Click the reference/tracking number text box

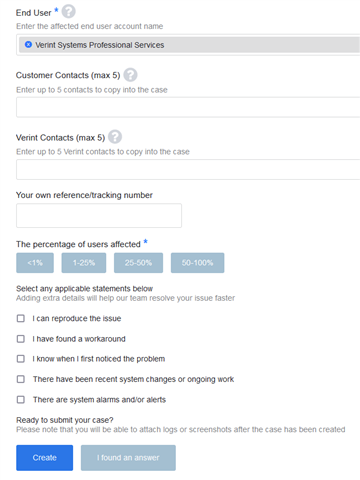pyautogui.click(x=99, y=216)
